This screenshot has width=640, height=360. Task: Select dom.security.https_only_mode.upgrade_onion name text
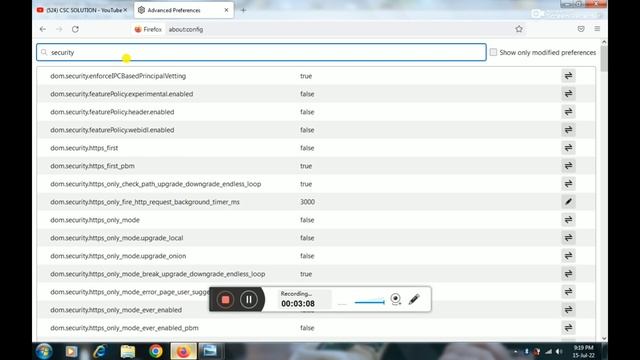[118, 256]
